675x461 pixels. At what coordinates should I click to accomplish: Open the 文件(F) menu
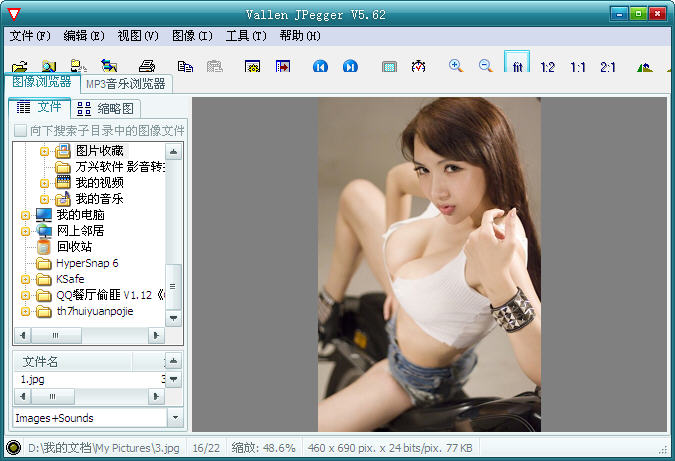30,36
